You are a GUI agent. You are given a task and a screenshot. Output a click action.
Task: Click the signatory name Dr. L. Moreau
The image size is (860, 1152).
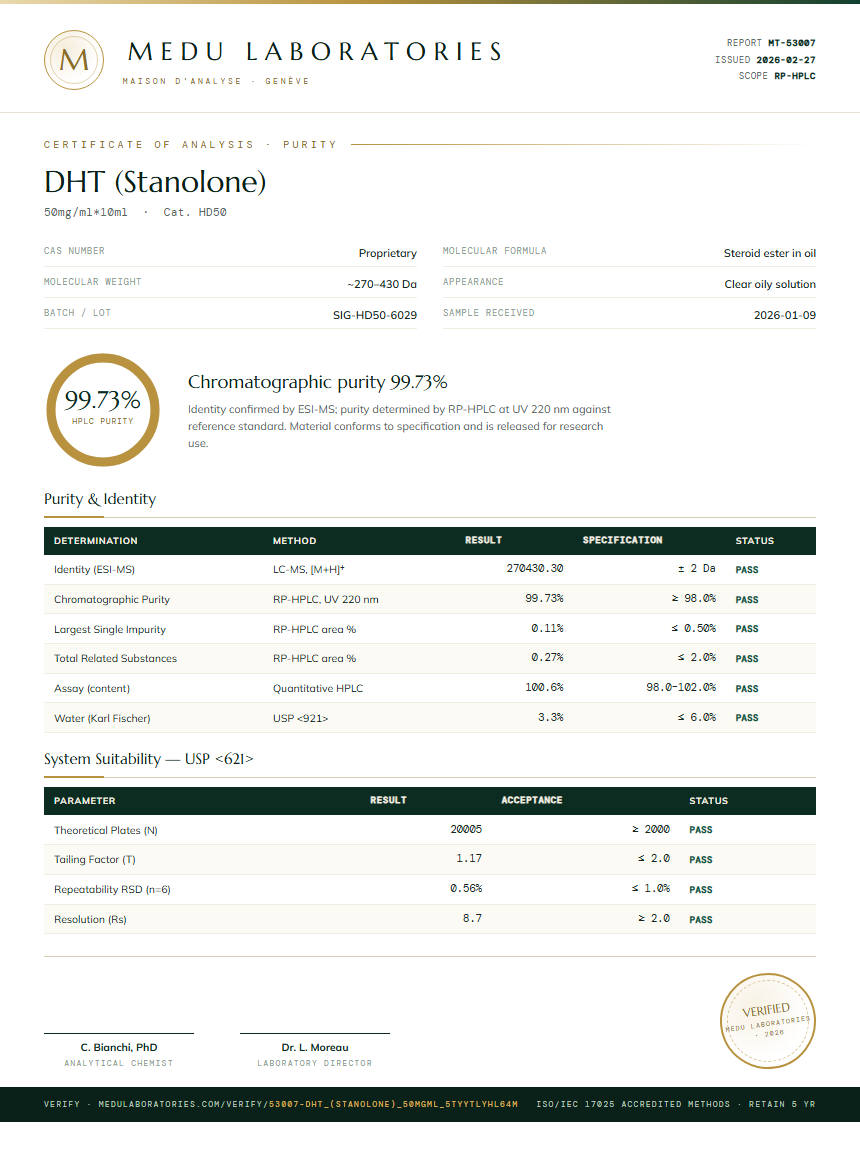[x=315, y=1048]
